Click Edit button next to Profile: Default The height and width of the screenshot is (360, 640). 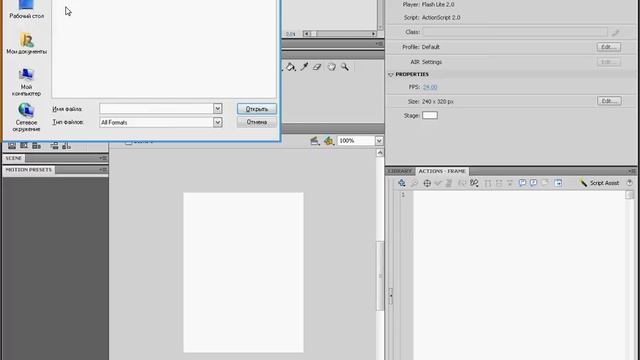pyautogui.click(x=609, y=47)
